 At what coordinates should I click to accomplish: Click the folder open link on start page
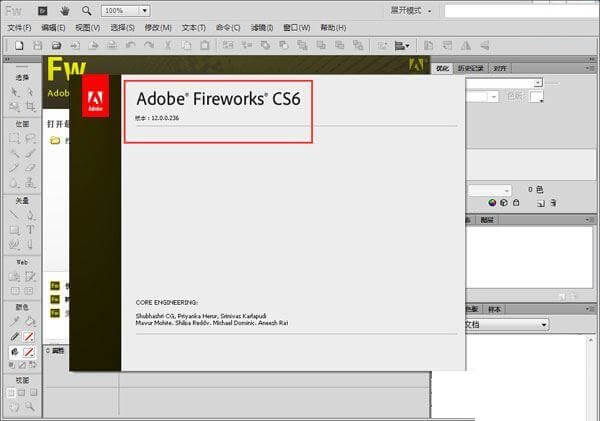55,140
